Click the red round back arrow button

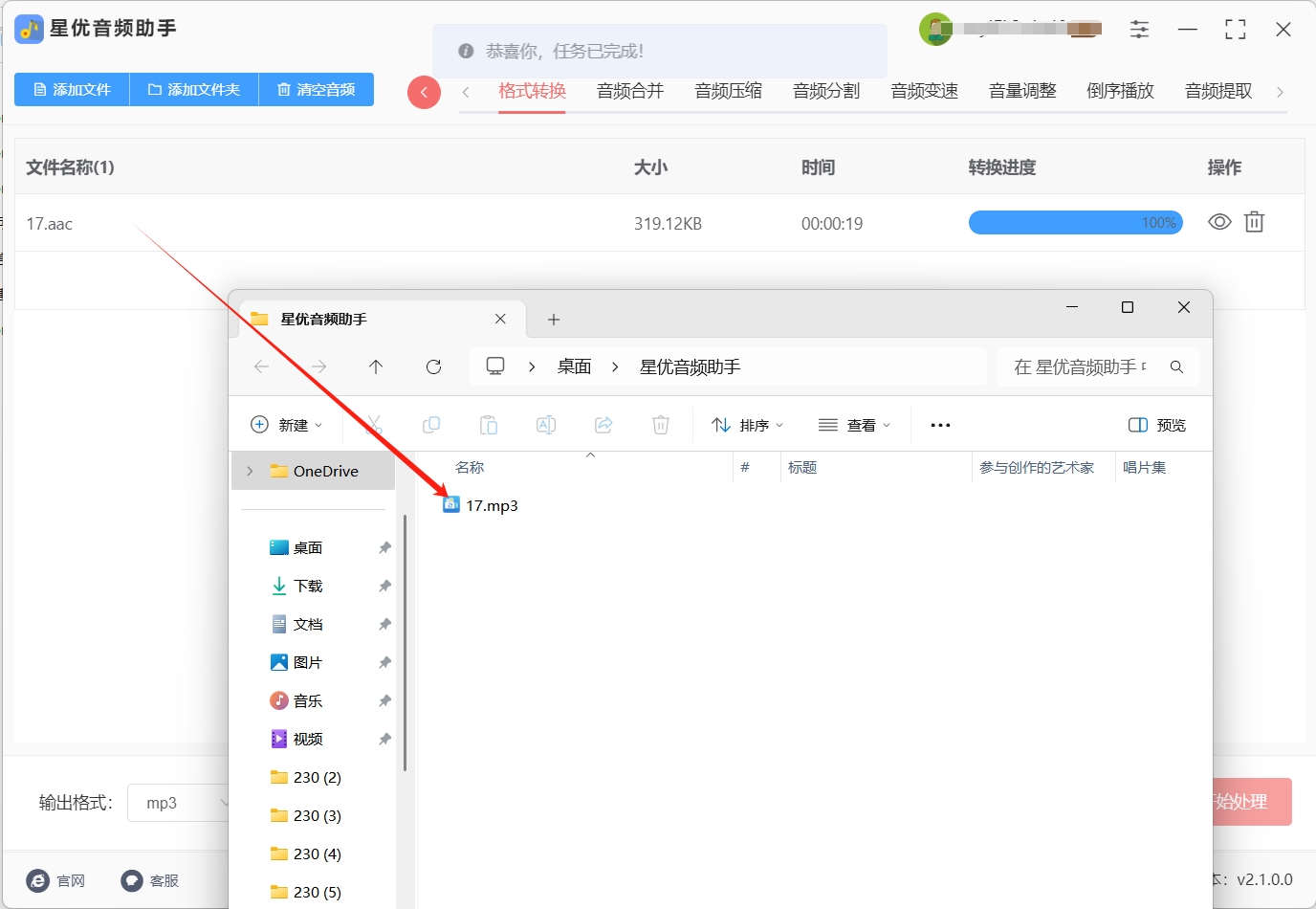click(x=424, y=92)
